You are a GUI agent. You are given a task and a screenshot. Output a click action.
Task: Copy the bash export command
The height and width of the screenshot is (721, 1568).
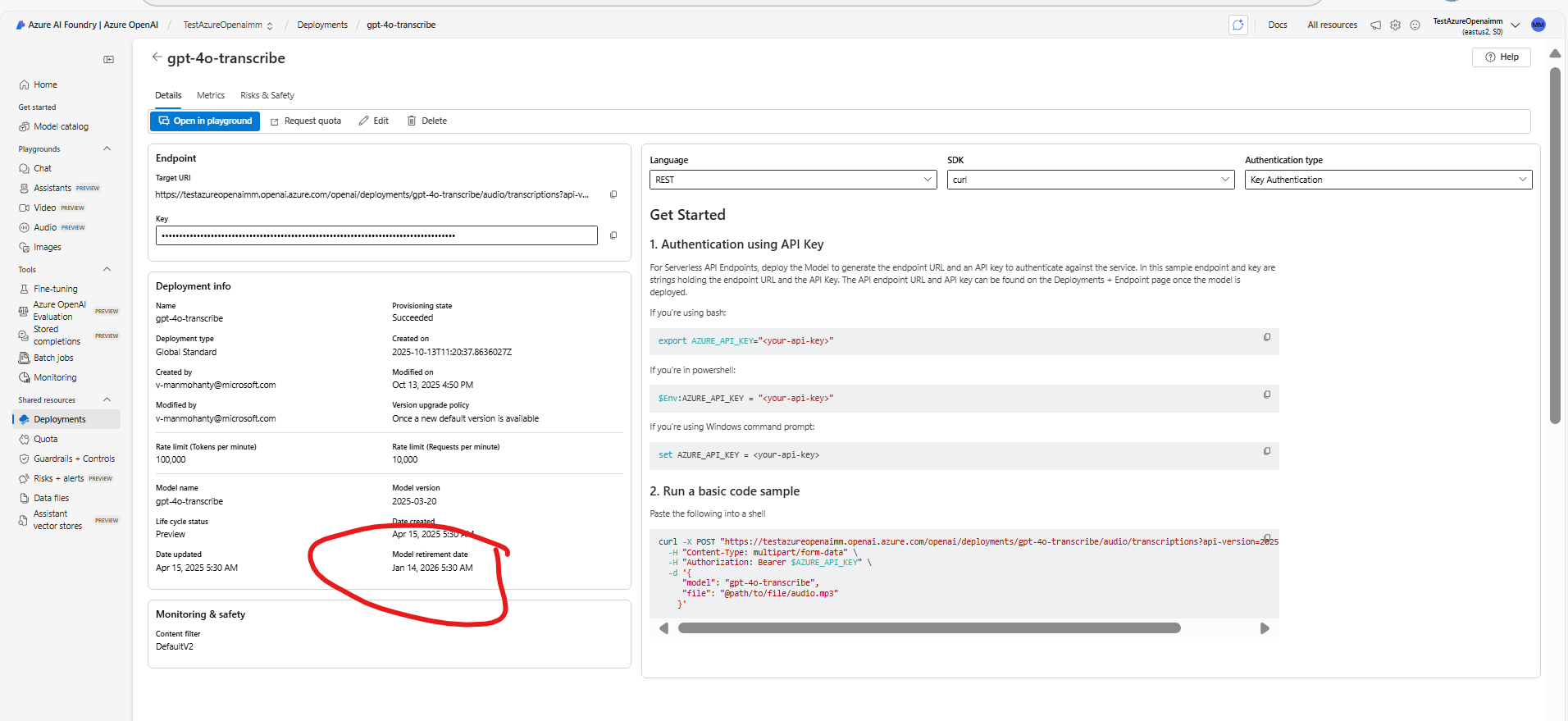click(x=1267, y=337)
